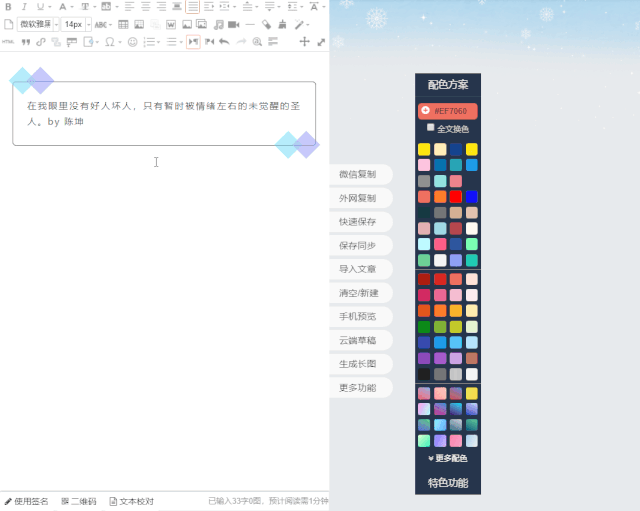This screenshot has height=511, width=640.
Task: Undo the last action
Action: tap(224, 42)
